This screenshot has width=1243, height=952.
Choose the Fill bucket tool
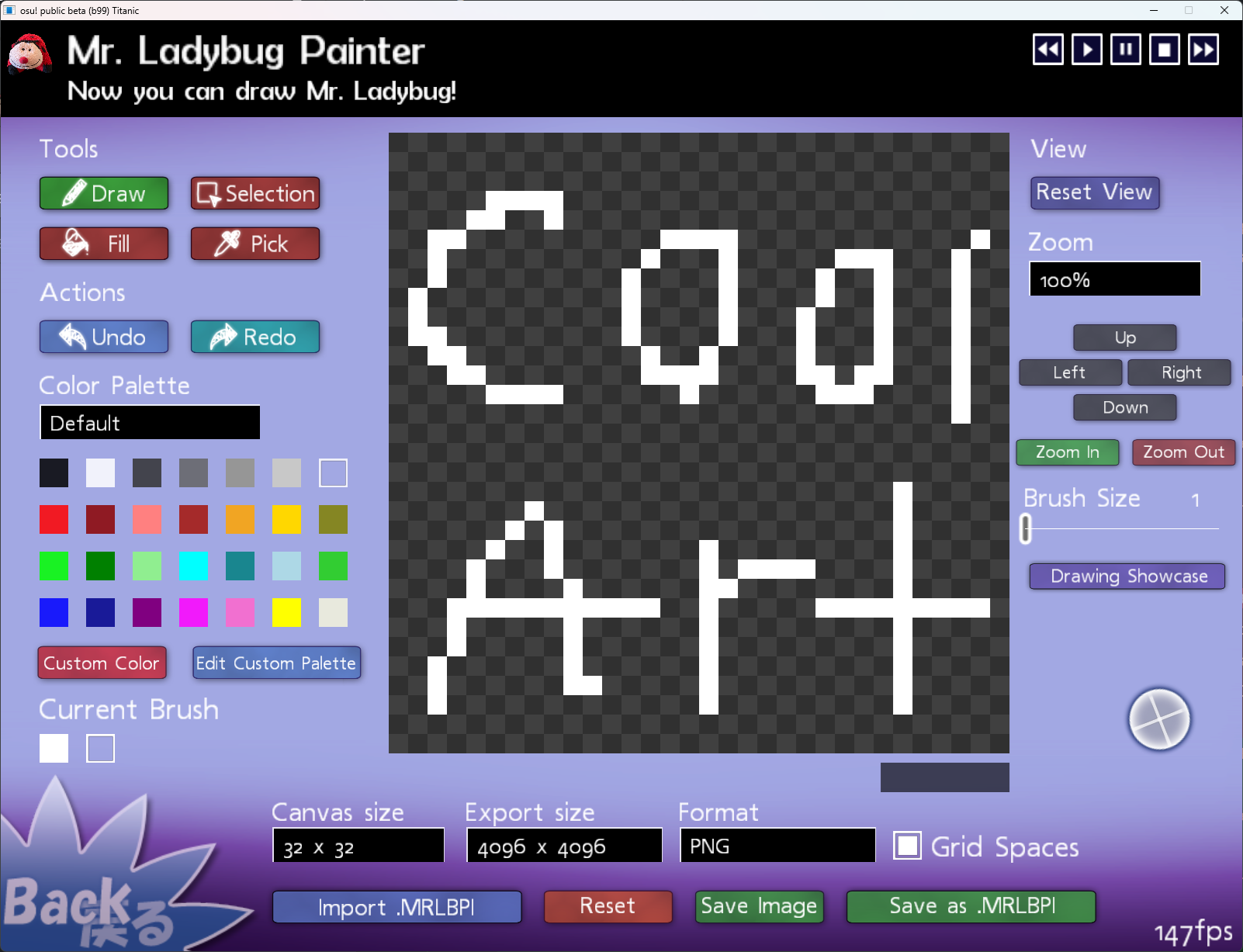click(104, 244)
